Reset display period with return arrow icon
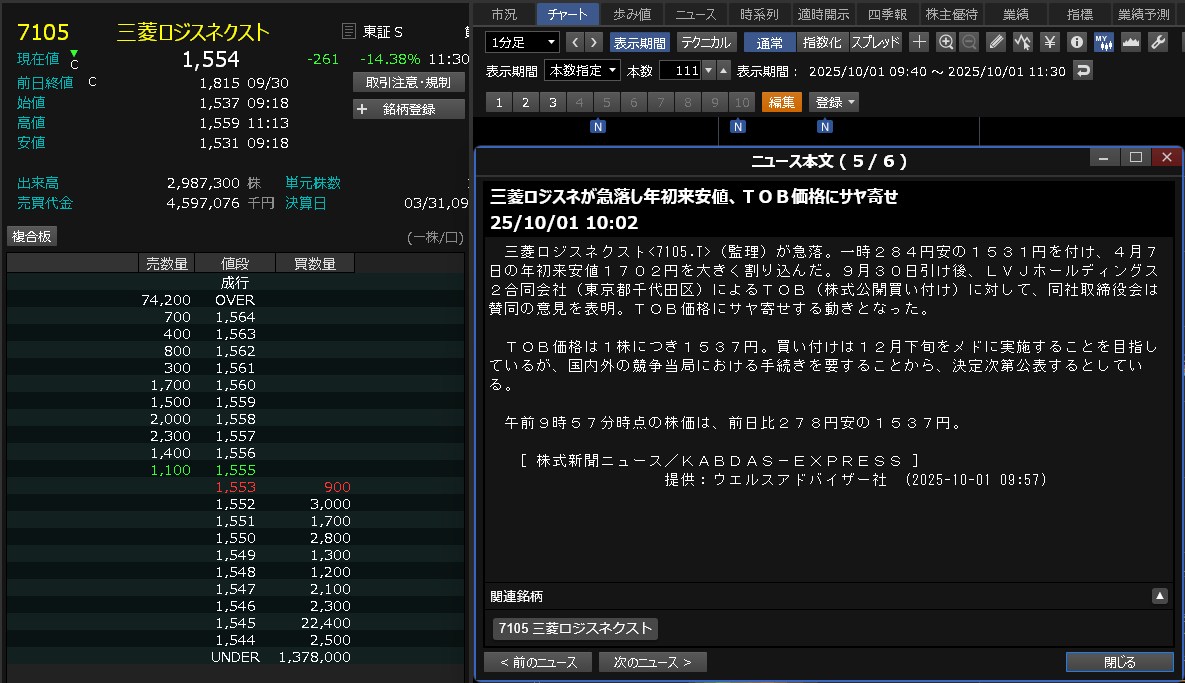The height and width of the screenshot is (683, 1185). click(1083, 71)
